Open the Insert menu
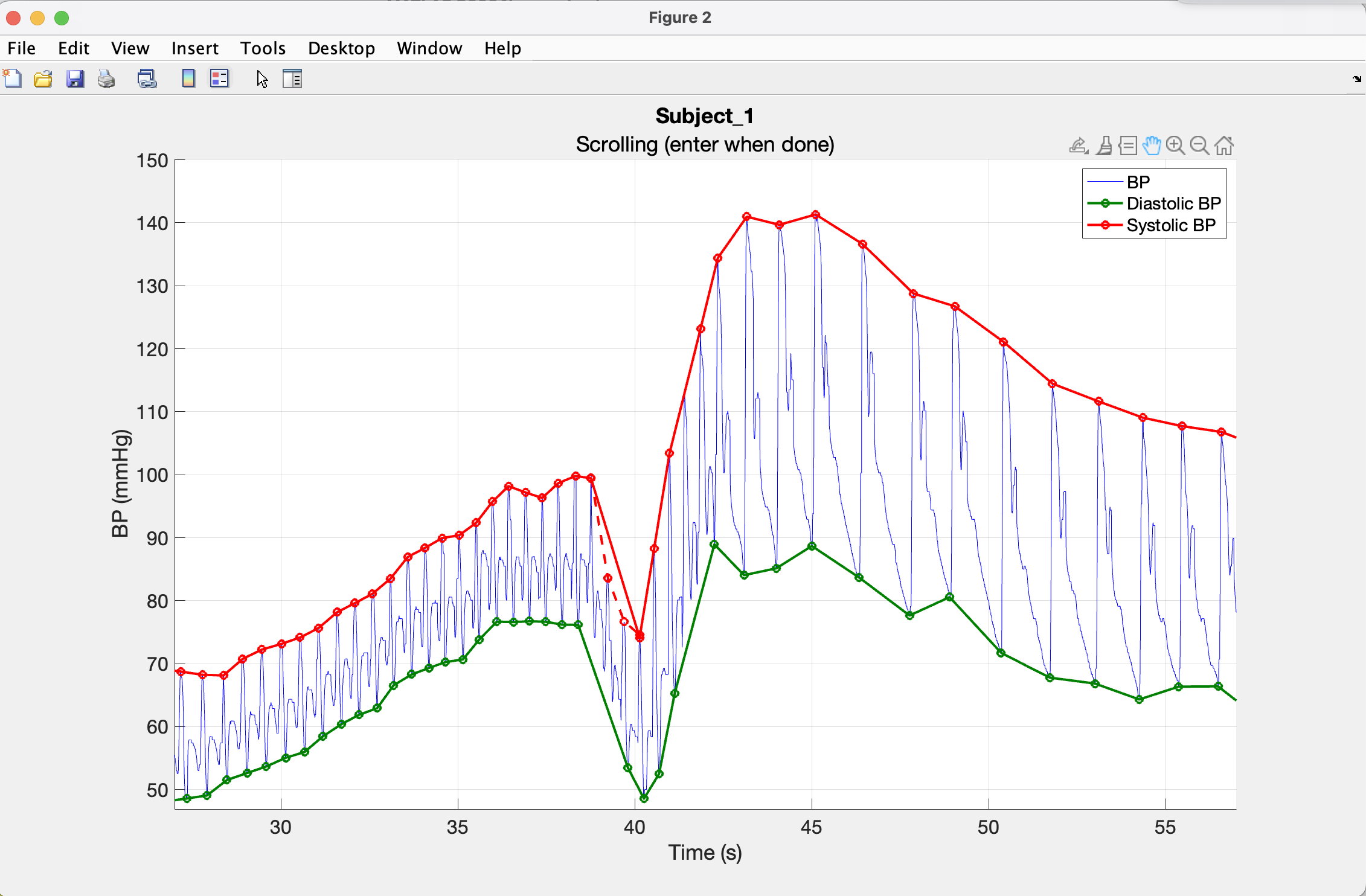1366x896 pixels. point(194,48)
